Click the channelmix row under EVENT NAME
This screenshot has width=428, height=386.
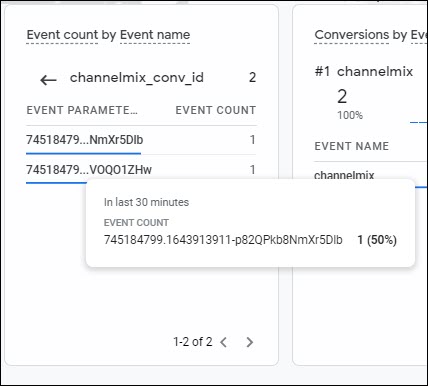(344, 175)
